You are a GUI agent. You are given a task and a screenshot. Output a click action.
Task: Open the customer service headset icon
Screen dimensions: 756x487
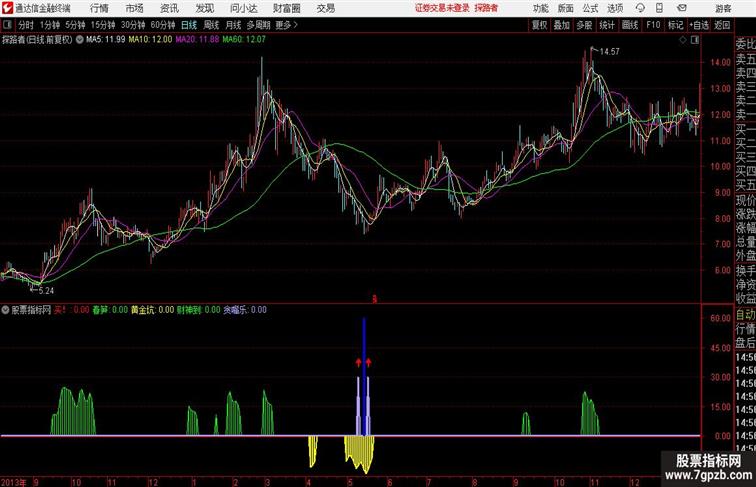click(x=640, y=8)
